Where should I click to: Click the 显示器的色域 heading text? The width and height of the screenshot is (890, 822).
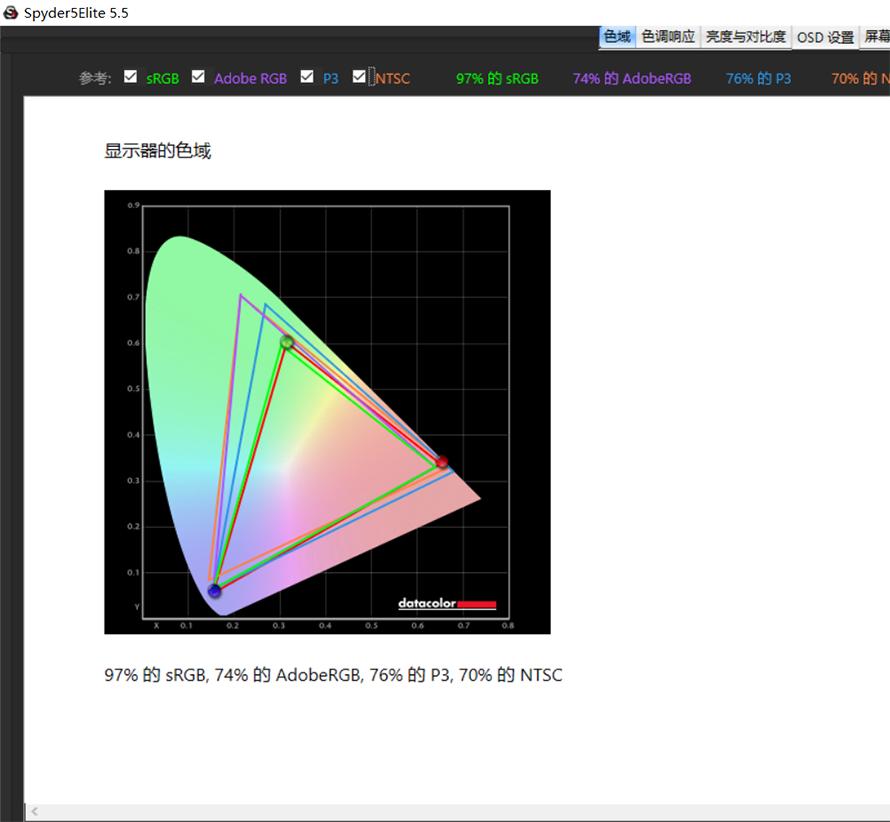(157, 151)
